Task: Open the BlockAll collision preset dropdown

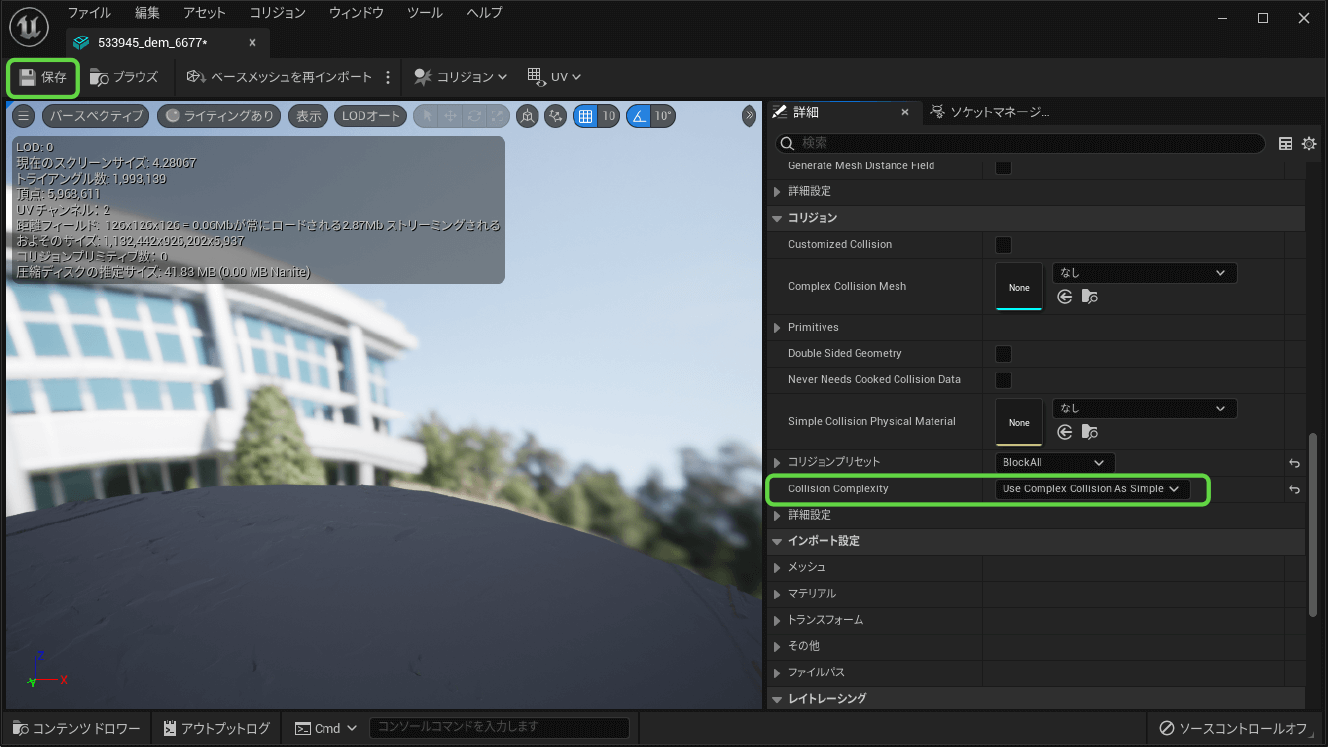Action: [x=1054, y=463]
